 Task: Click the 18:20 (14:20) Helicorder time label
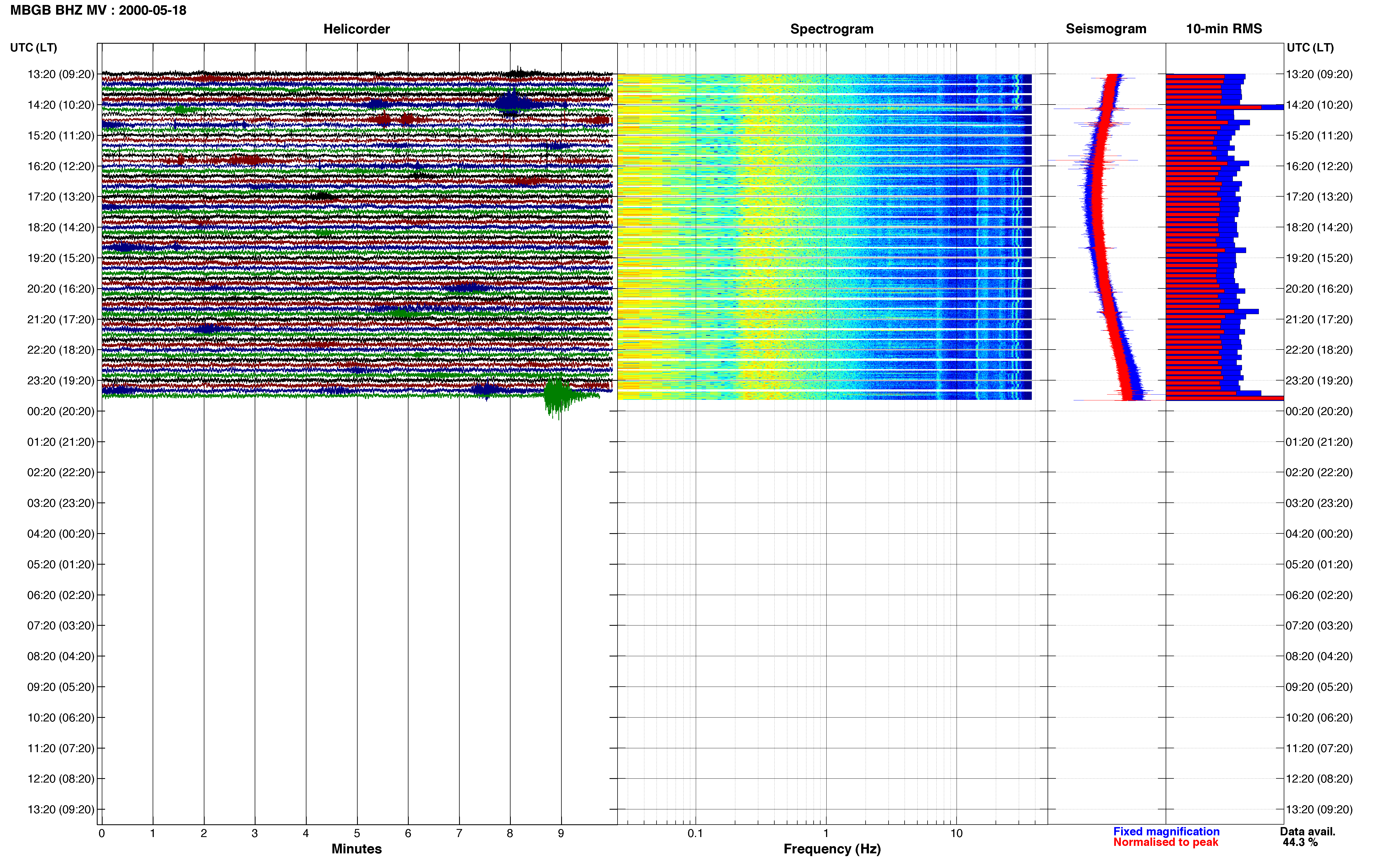pyautogui.click(x=61, y=227)
